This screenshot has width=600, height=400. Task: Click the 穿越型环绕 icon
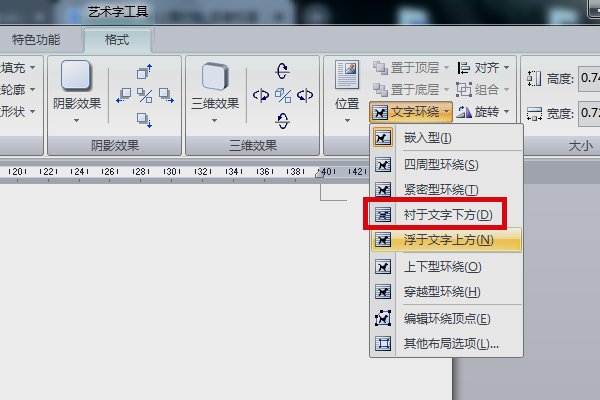(x=383, y=292)
